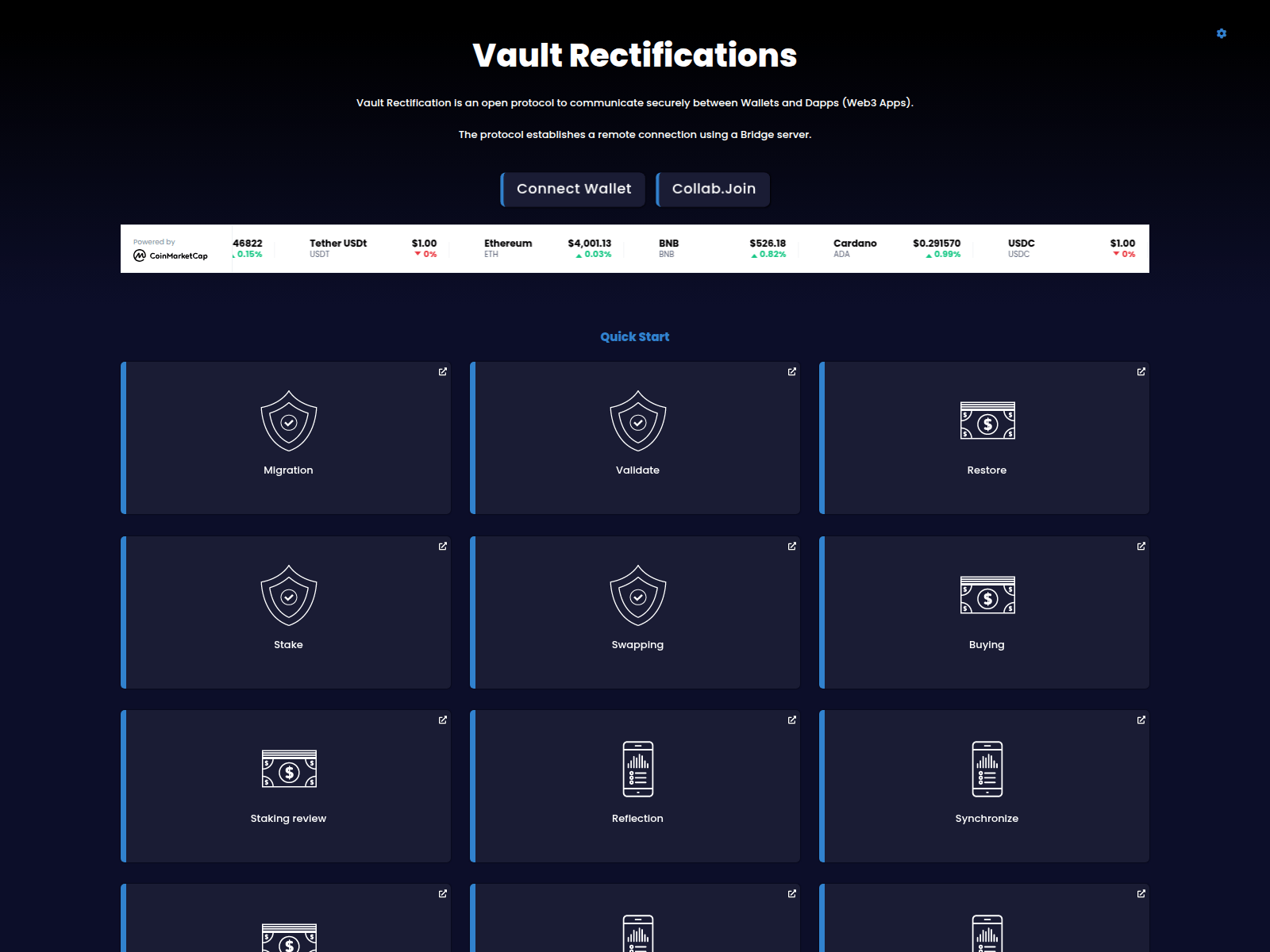Open external link icon on Swapping card
Image resolution: width=1270 pixels, height=952 pixels.
click(792, 546)
